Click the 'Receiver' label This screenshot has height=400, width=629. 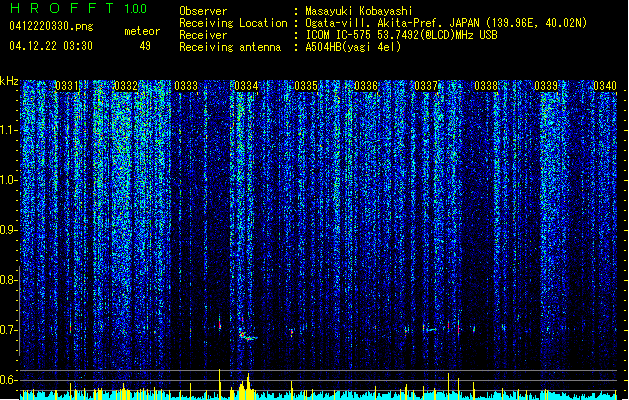coord(203,35)
